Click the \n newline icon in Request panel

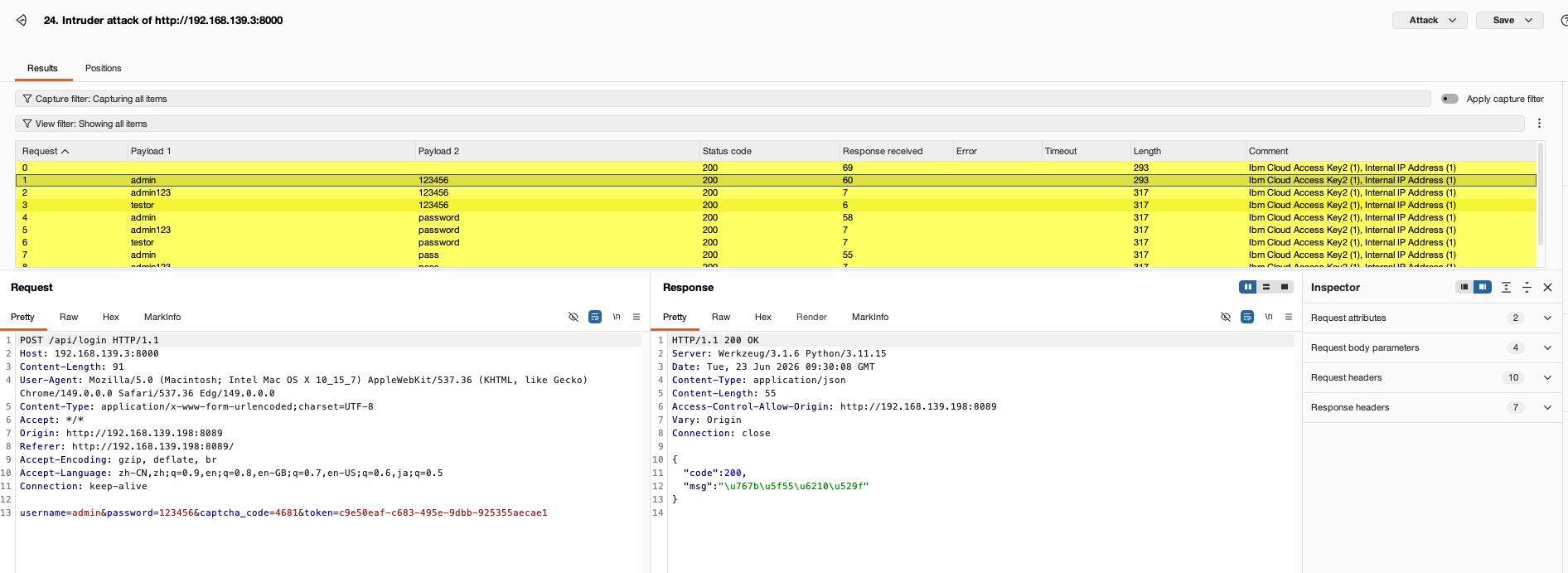tap(617, 317)
